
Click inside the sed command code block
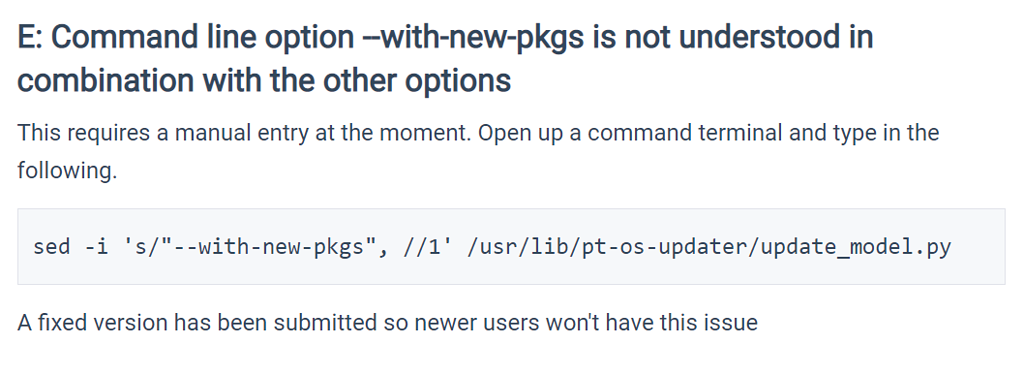point(511,247)
